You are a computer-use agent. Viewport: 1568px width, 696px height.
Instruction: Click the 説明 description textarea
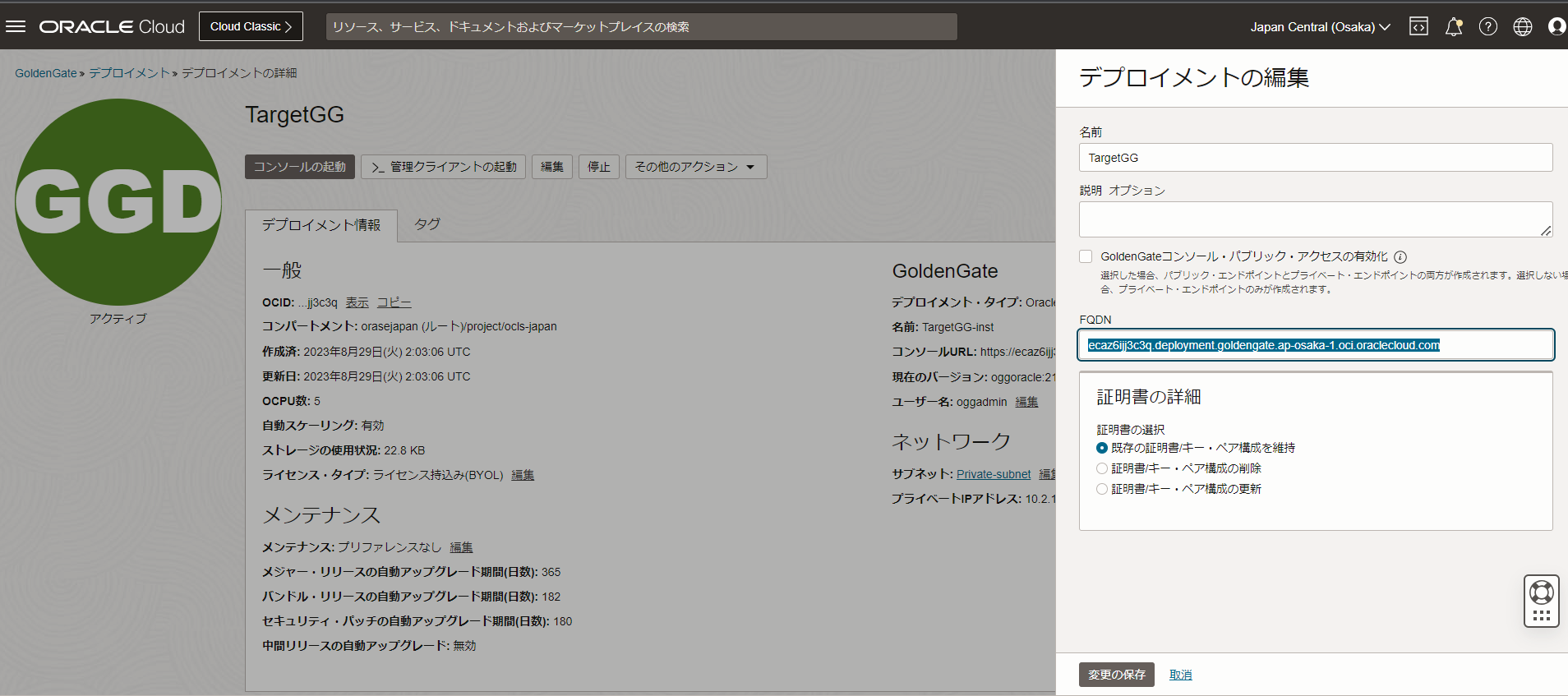(x=1316, y=219)
